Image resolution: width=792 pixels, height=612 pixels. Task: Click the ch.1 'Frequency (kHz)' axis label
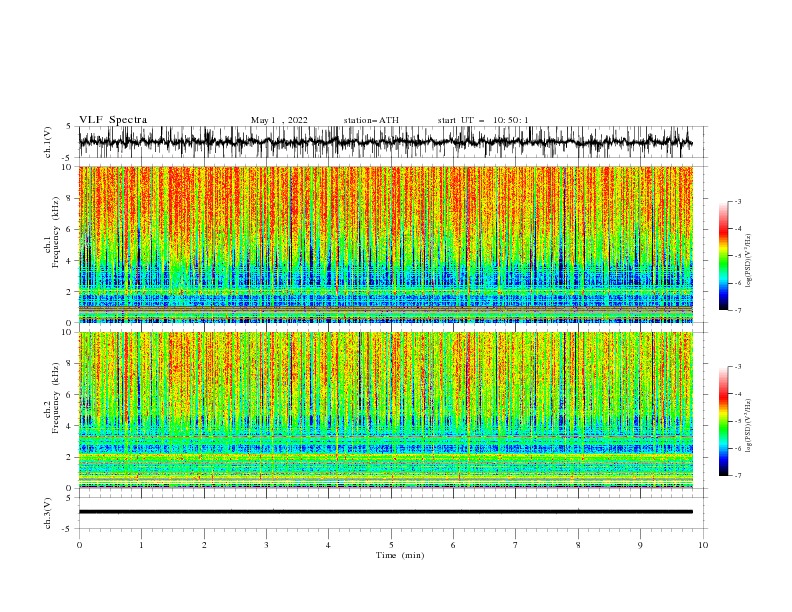[56, 232]
